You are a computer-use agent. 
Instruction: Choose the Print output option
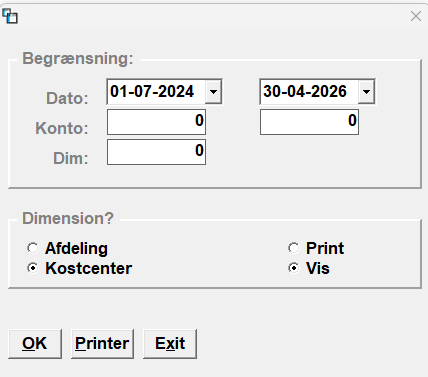click(294, 248)
